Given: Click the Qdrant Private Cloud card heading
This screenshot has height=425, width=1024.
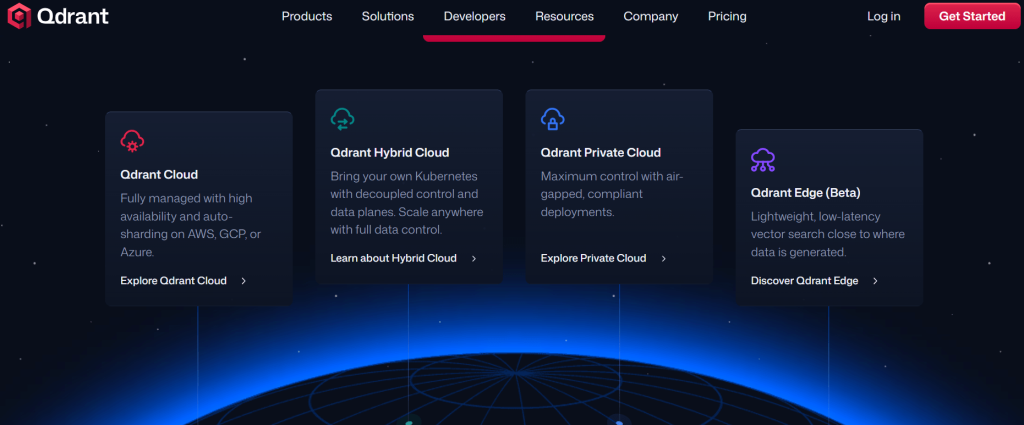Looking at the screenshot, I should pos(601,153).
